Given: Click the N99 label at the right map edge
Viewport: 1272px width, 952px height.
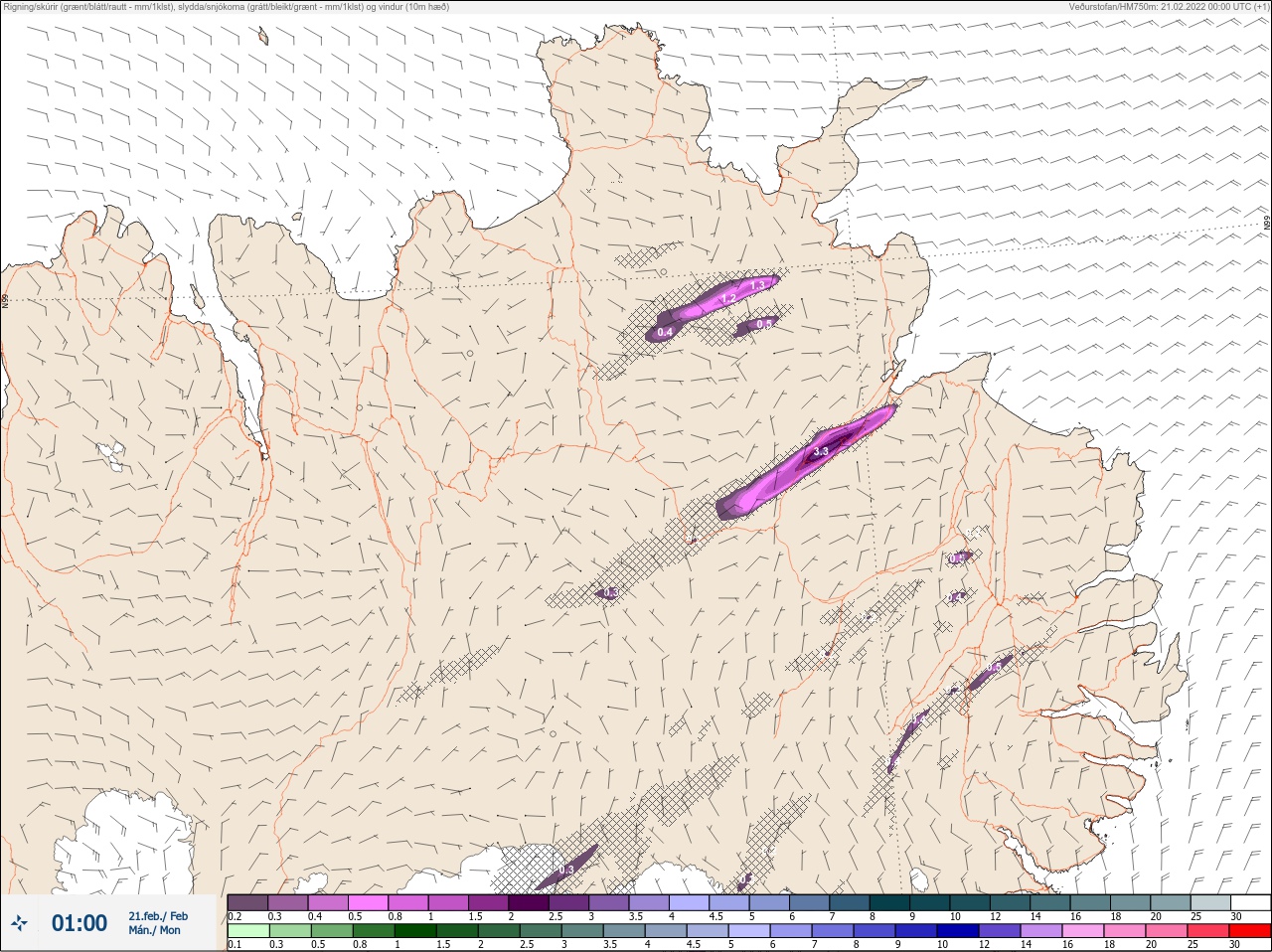Looking at the screenshot, I should point(1267,225).
